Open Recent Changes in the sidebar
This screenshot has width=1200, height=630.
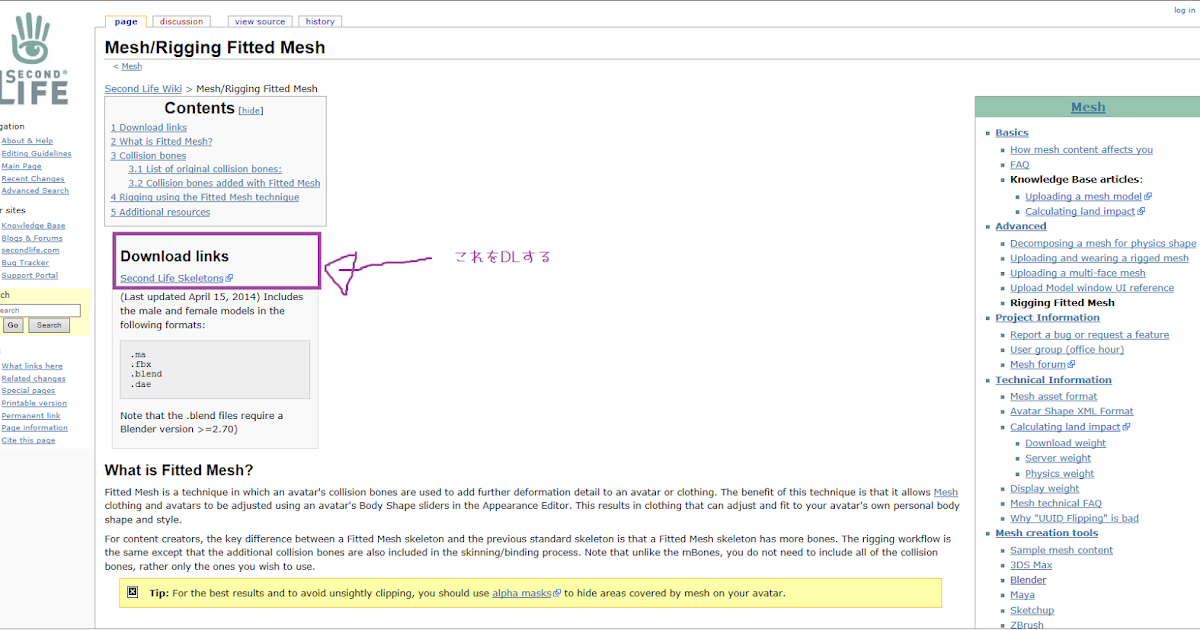(31, 179)
